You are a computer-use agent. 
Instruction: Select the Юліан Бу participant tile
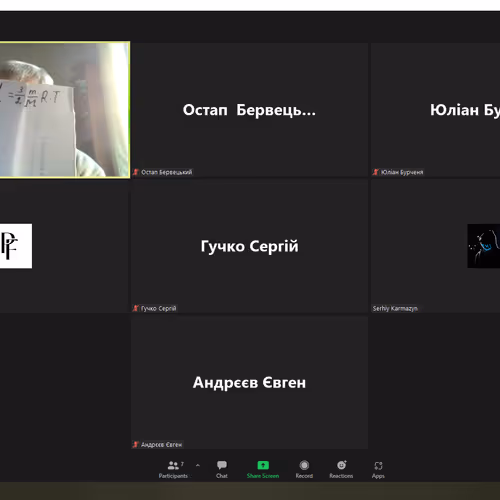[x=435, y=110]
